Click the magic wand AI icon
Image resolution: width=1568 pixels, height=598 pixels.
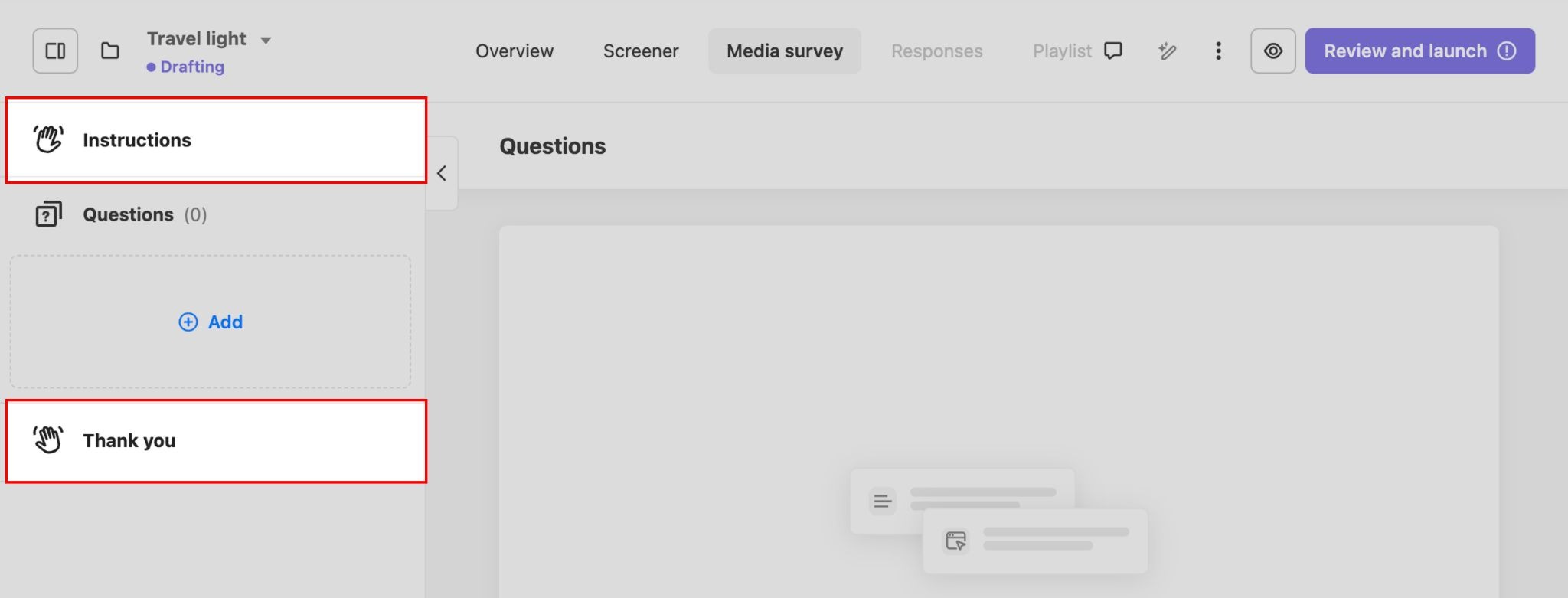pos(1167,51)
